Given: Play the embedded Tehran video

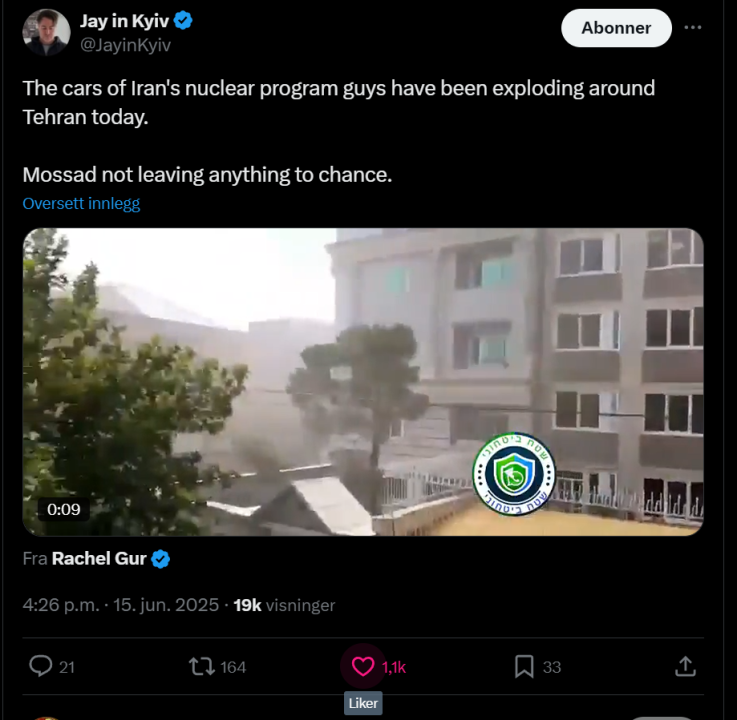Looking at the screenshot, I should coord(363,382).
